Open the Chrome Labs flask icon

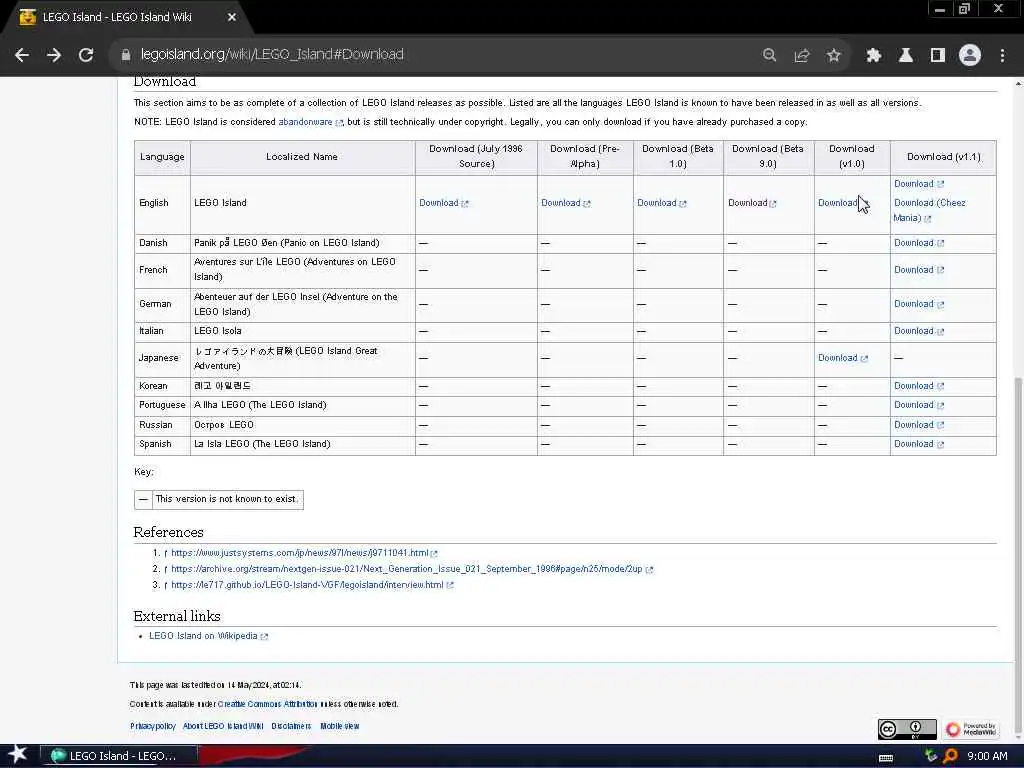click(906, 55)
